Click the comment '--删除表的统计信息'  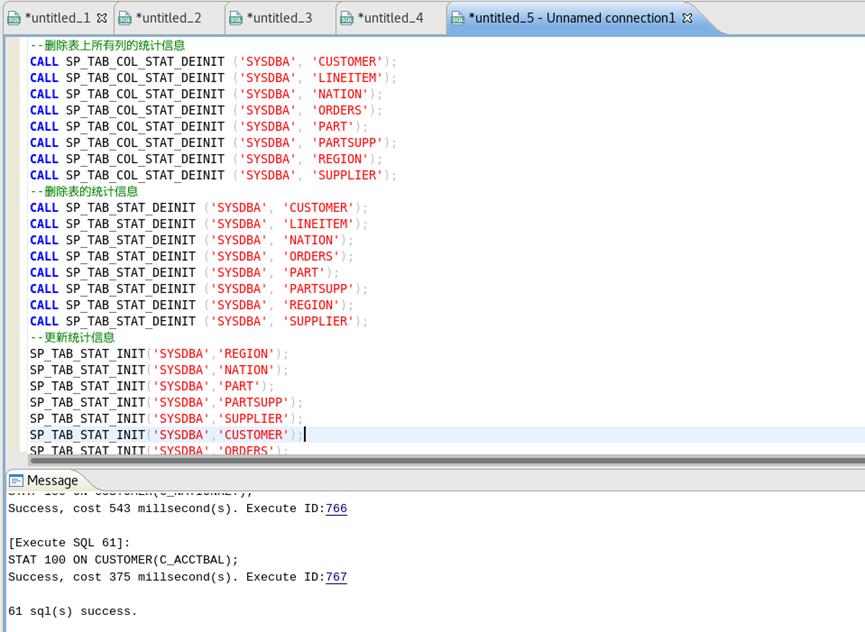84,191
